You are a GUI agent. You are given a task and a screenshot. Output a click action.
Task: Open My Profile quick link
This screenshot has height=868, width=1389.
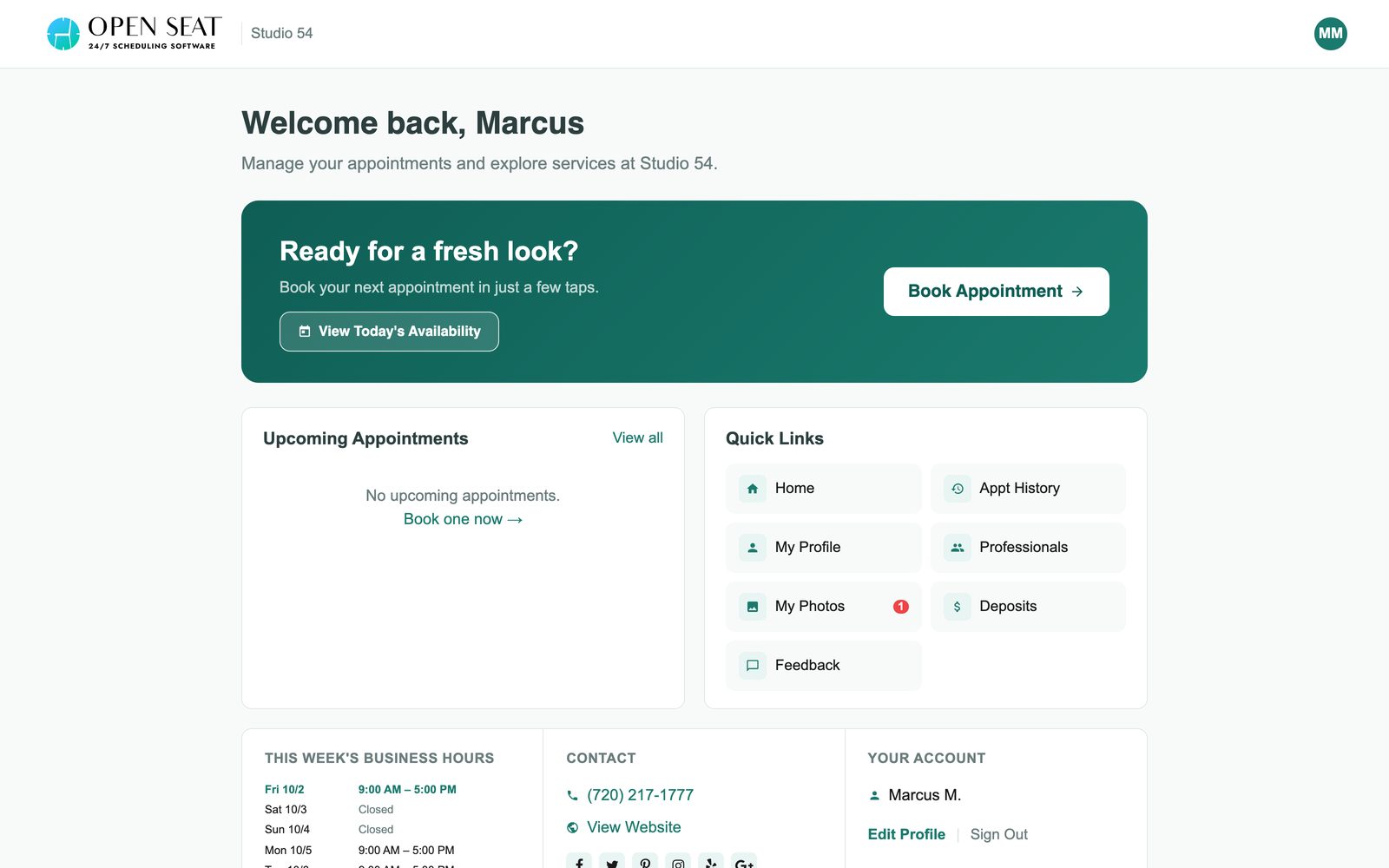coord(823,548)
